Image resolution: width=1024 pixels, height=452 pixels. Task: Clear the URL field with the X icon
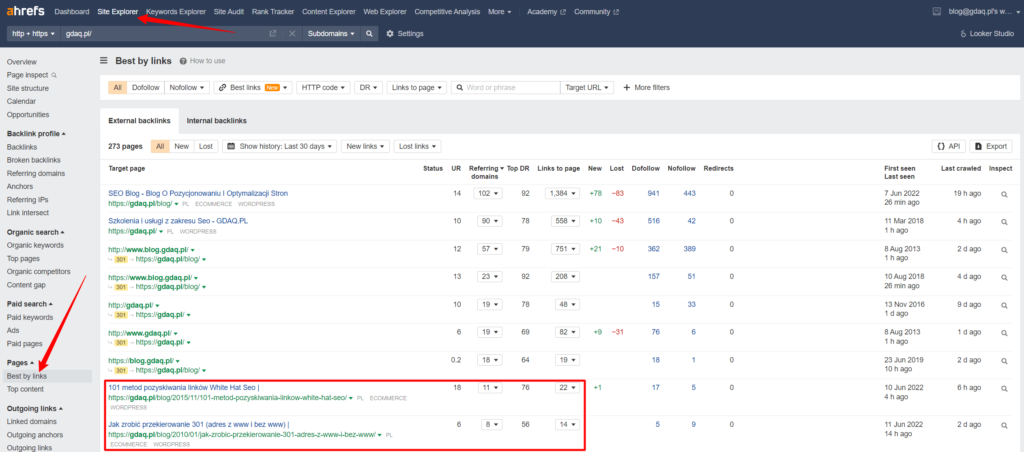(x=292, y=33)
